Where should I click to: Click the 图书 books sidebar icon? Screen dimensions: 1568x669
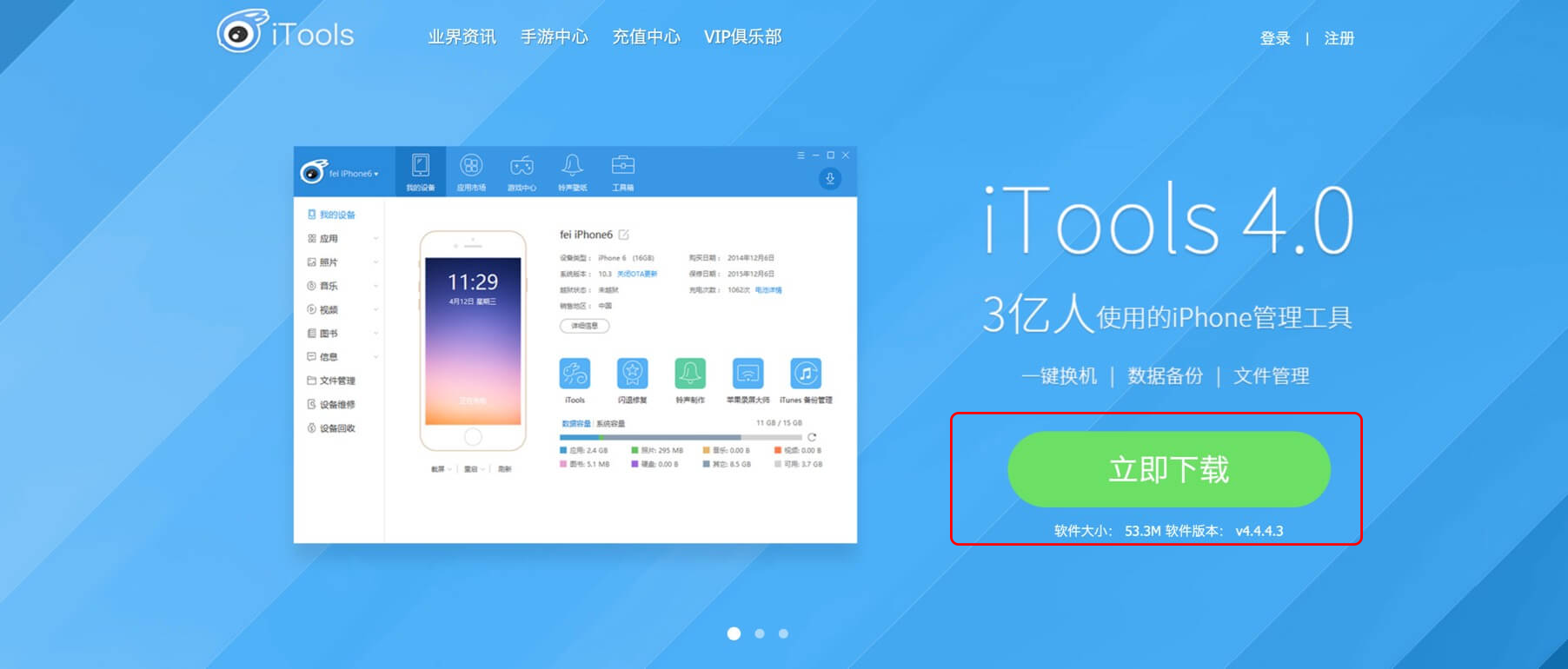coord(311,333)
